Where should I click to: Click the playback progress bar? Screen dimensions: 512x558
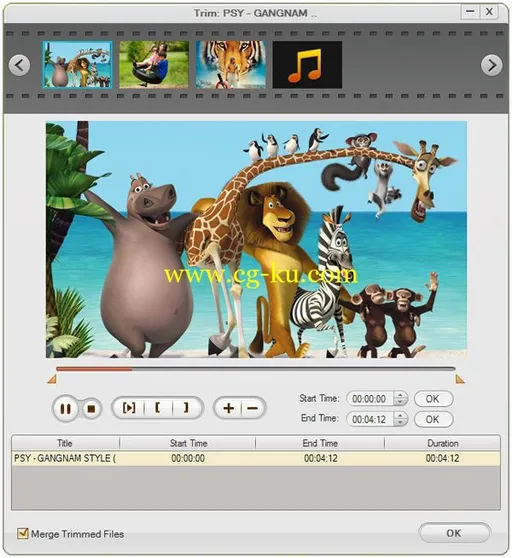pos(256,369)
